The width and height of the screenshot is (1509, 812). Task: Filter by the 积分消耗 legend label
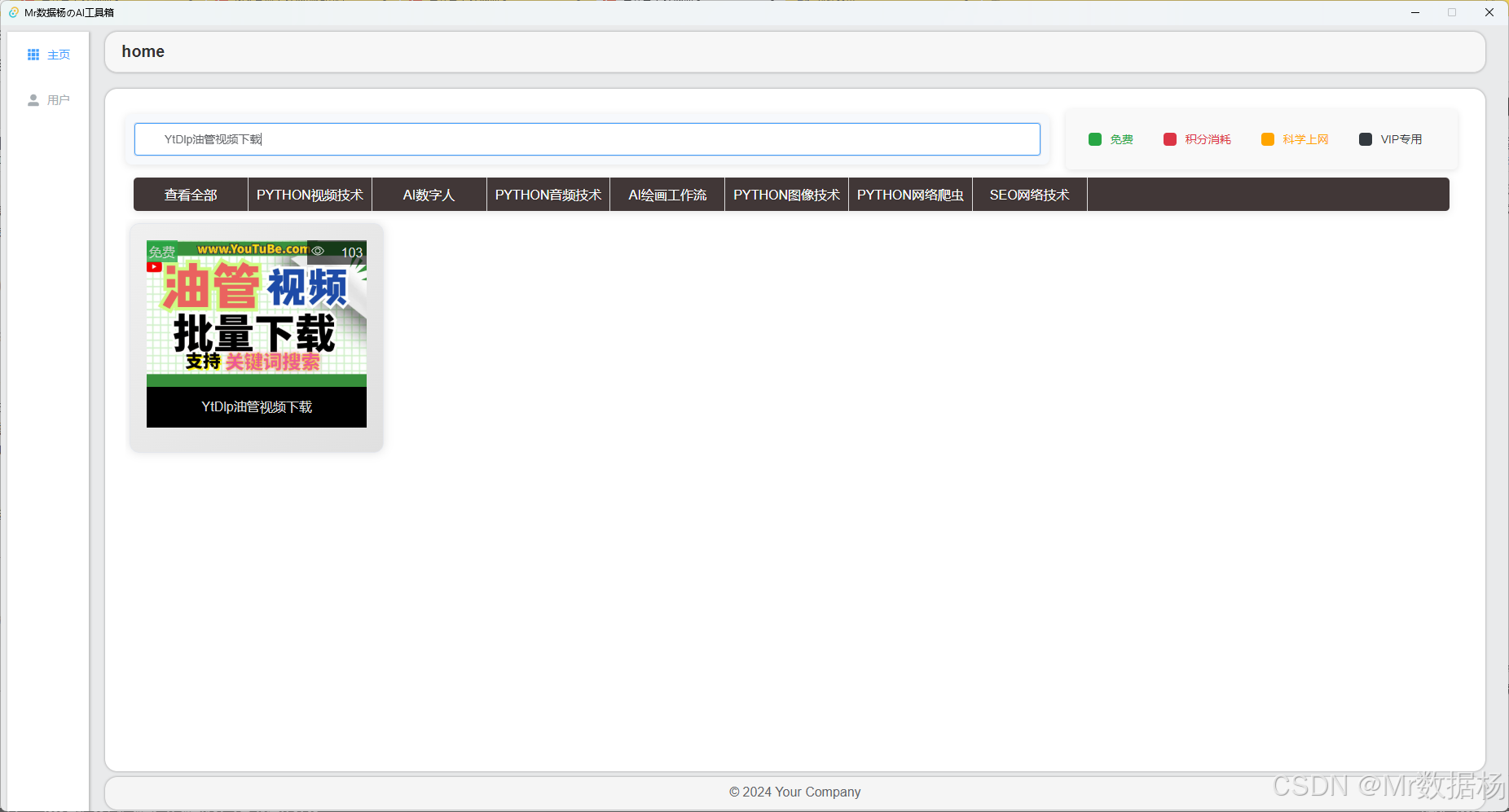pos(1208,139)
